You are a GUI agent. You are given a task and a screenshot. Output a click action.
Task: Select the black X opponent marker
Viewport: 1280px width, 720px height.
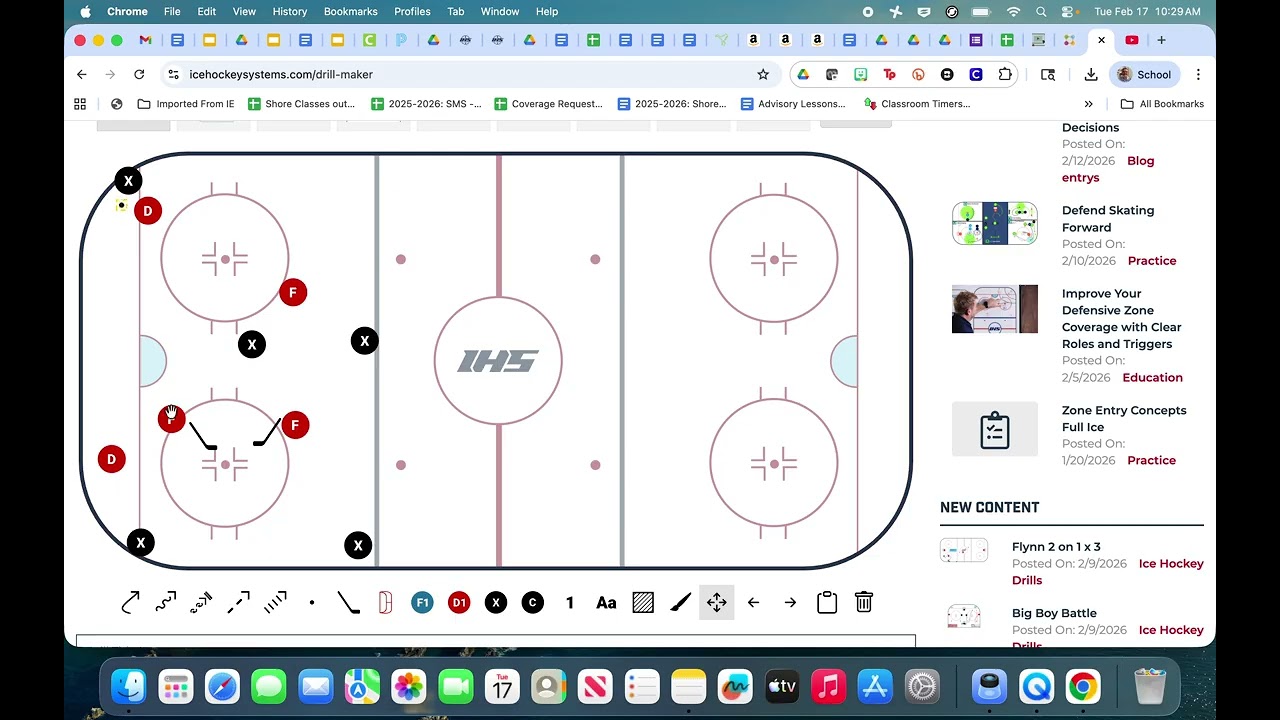click(x=496, y=602)
